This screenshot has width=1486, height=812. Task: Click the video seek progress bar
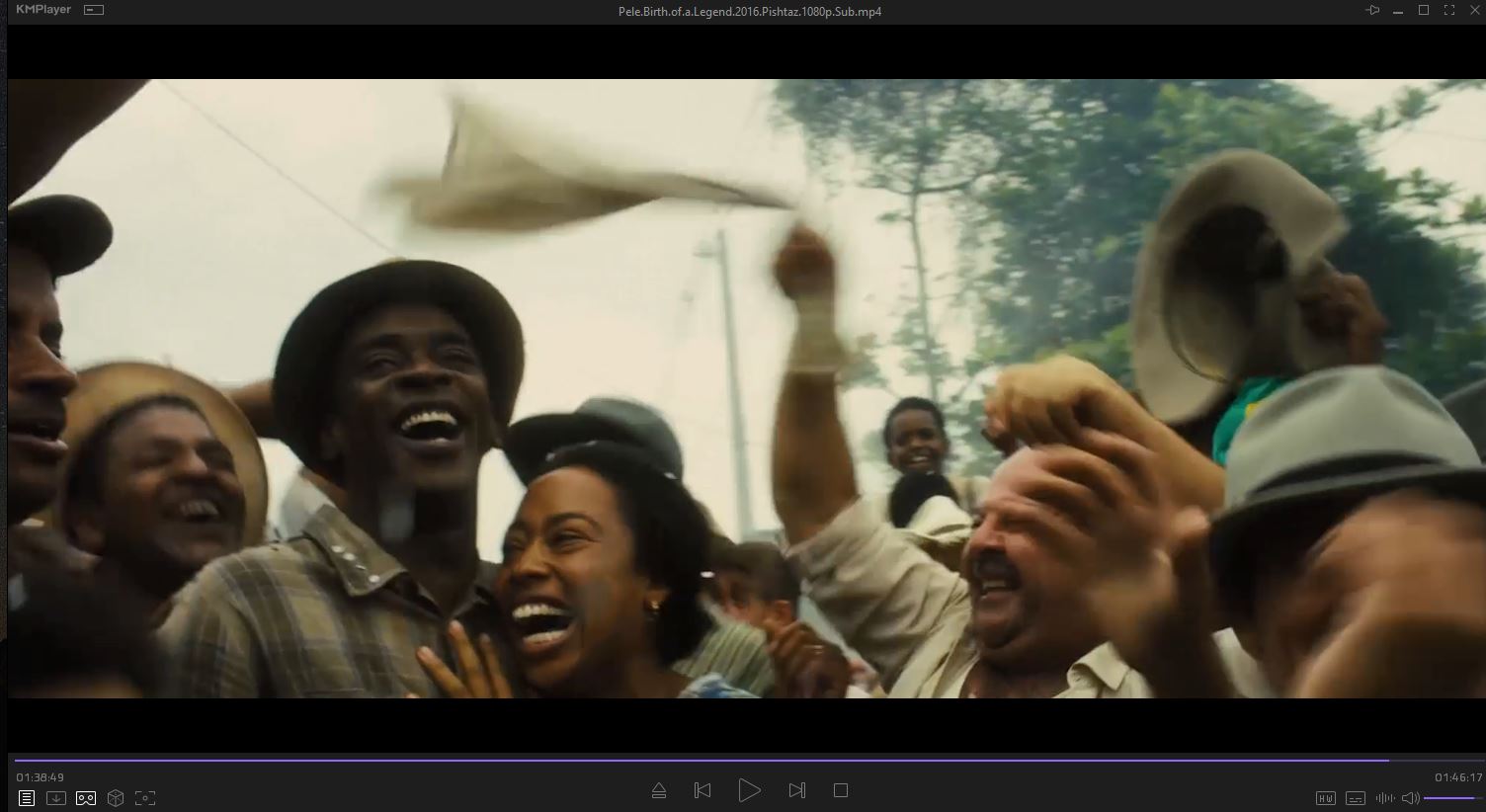pos(692,761)
